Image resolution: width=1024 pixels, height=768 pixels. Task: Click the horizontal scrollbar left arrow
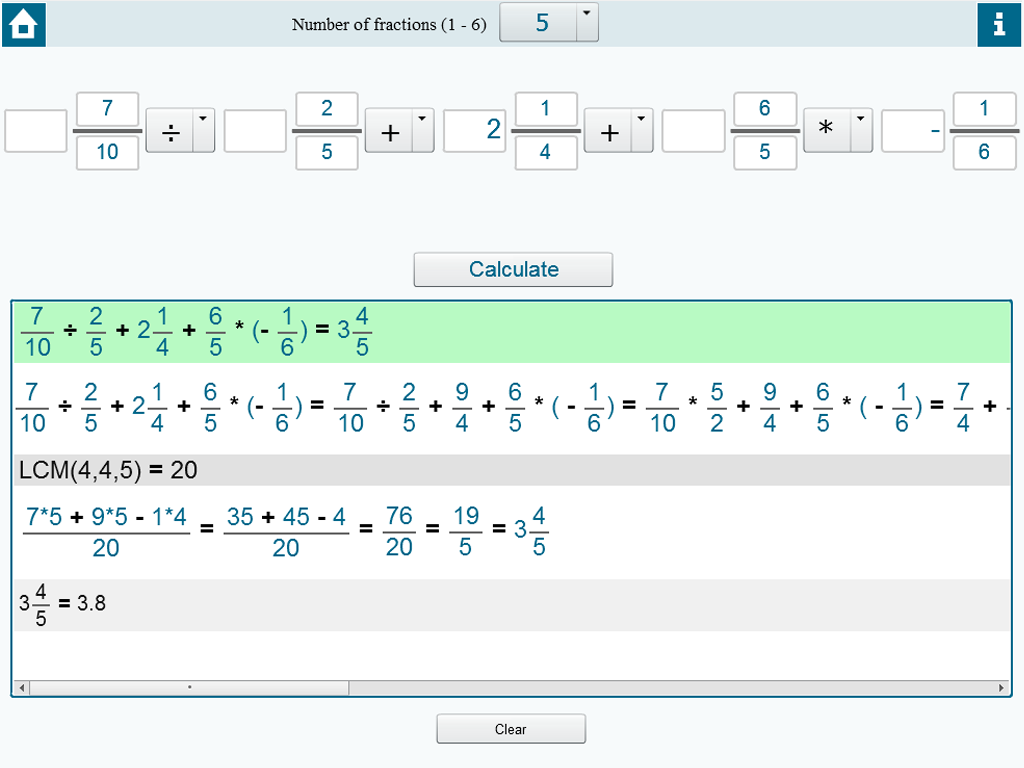pyautogui.click(x=22, y=688)
